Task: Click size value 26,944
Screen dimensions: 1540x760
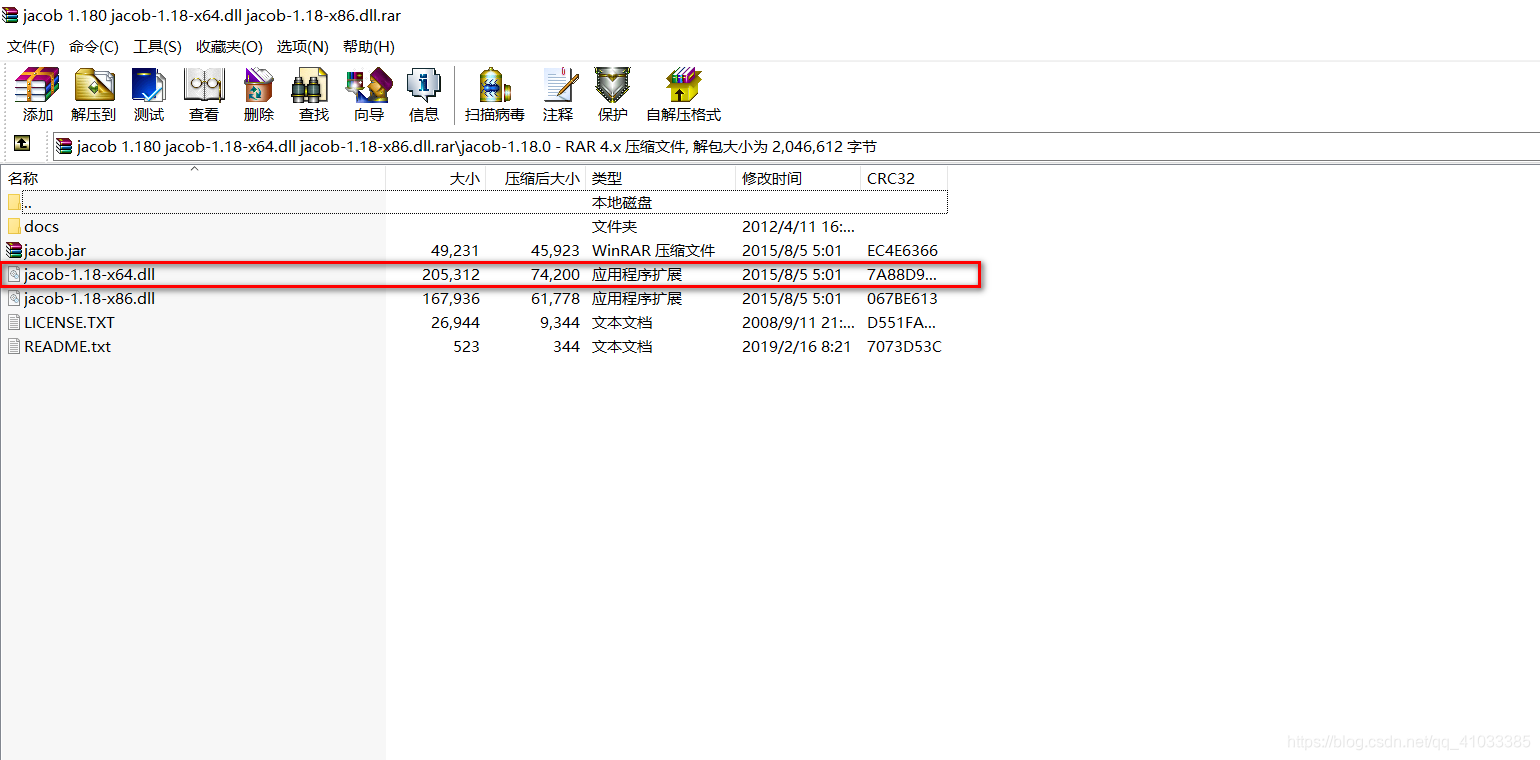Action: pyautogui.click(x=456, y=323)
